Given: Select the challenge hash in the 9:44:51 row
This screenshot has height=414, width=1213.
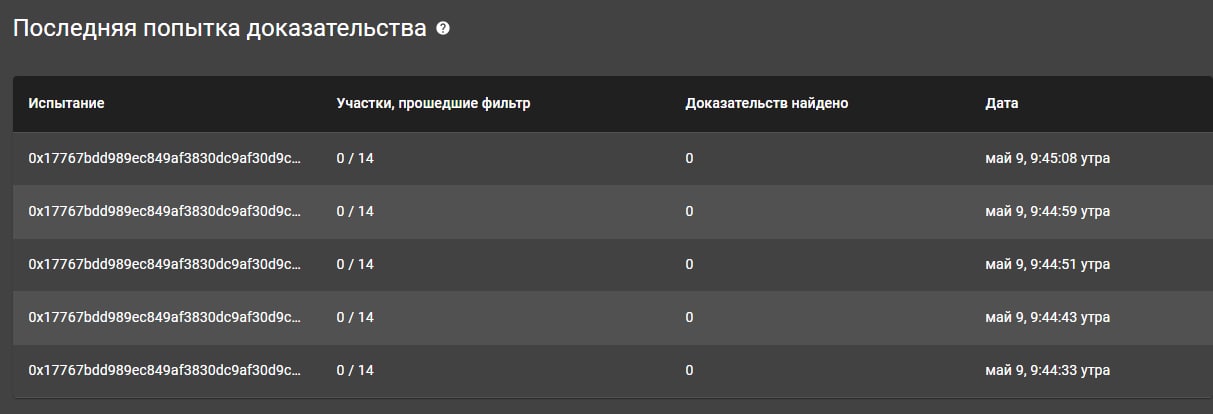Looking at the screenshot, I should pos(164,264).
